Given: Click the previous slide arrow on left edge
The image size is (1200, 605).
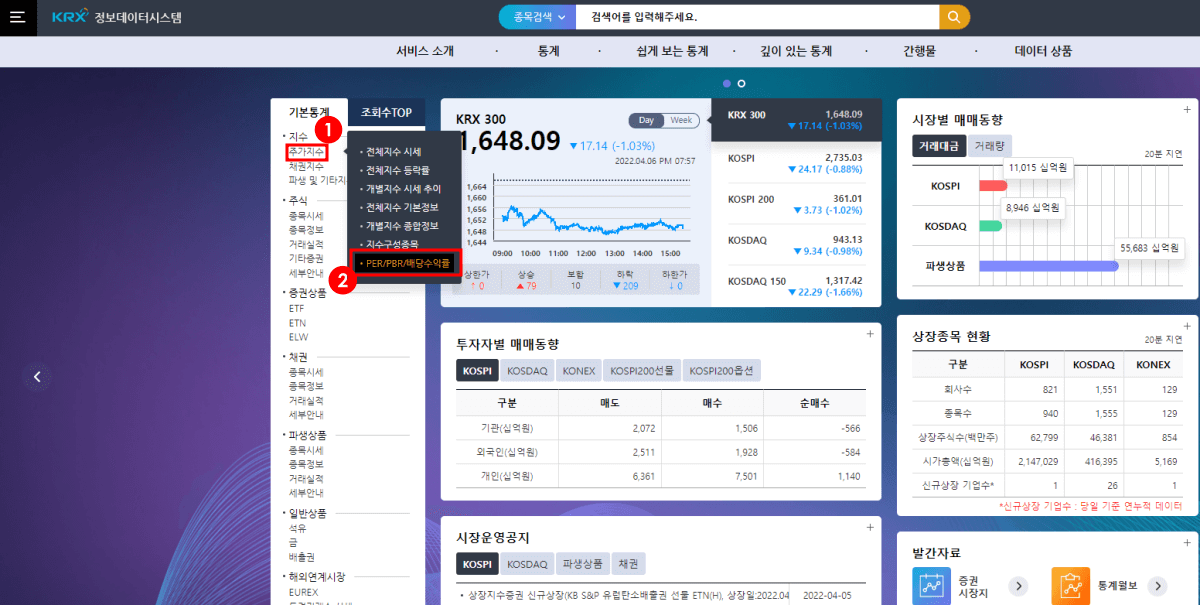Looking at the screenshot, I should tap(37, 377).
